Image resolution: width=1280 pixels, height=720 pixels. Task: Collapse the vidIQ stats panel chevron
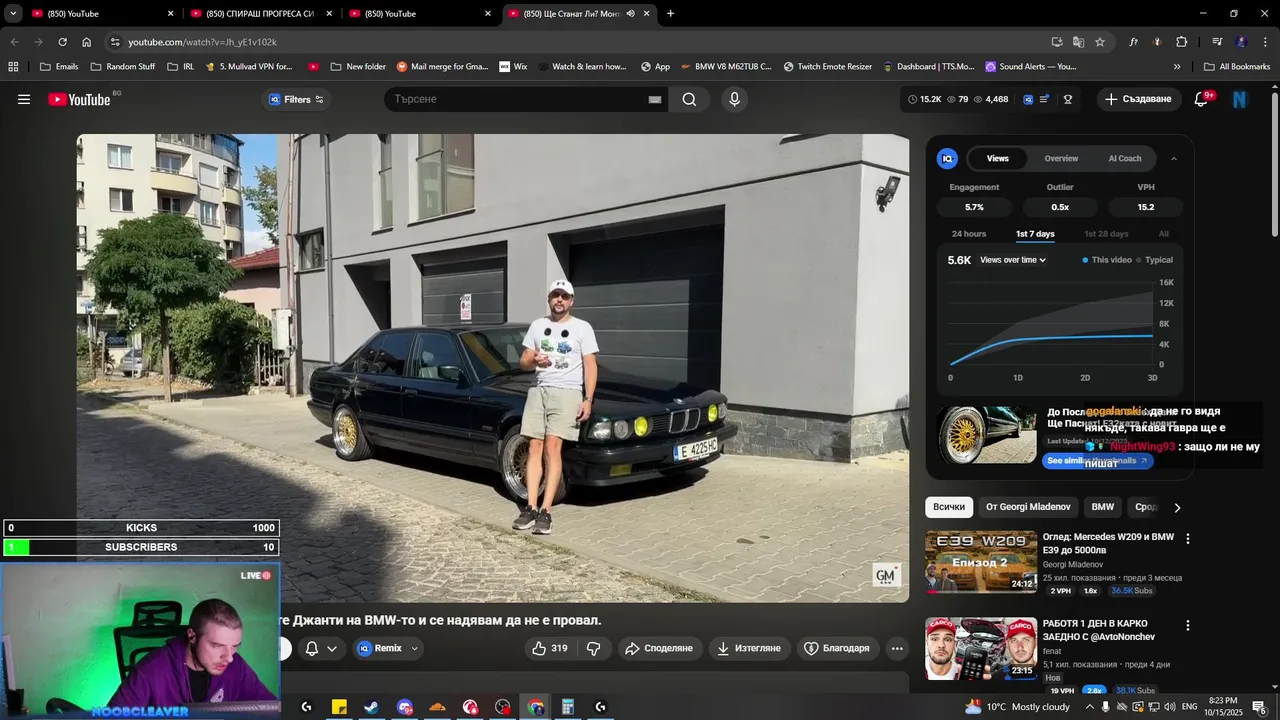1174,158
